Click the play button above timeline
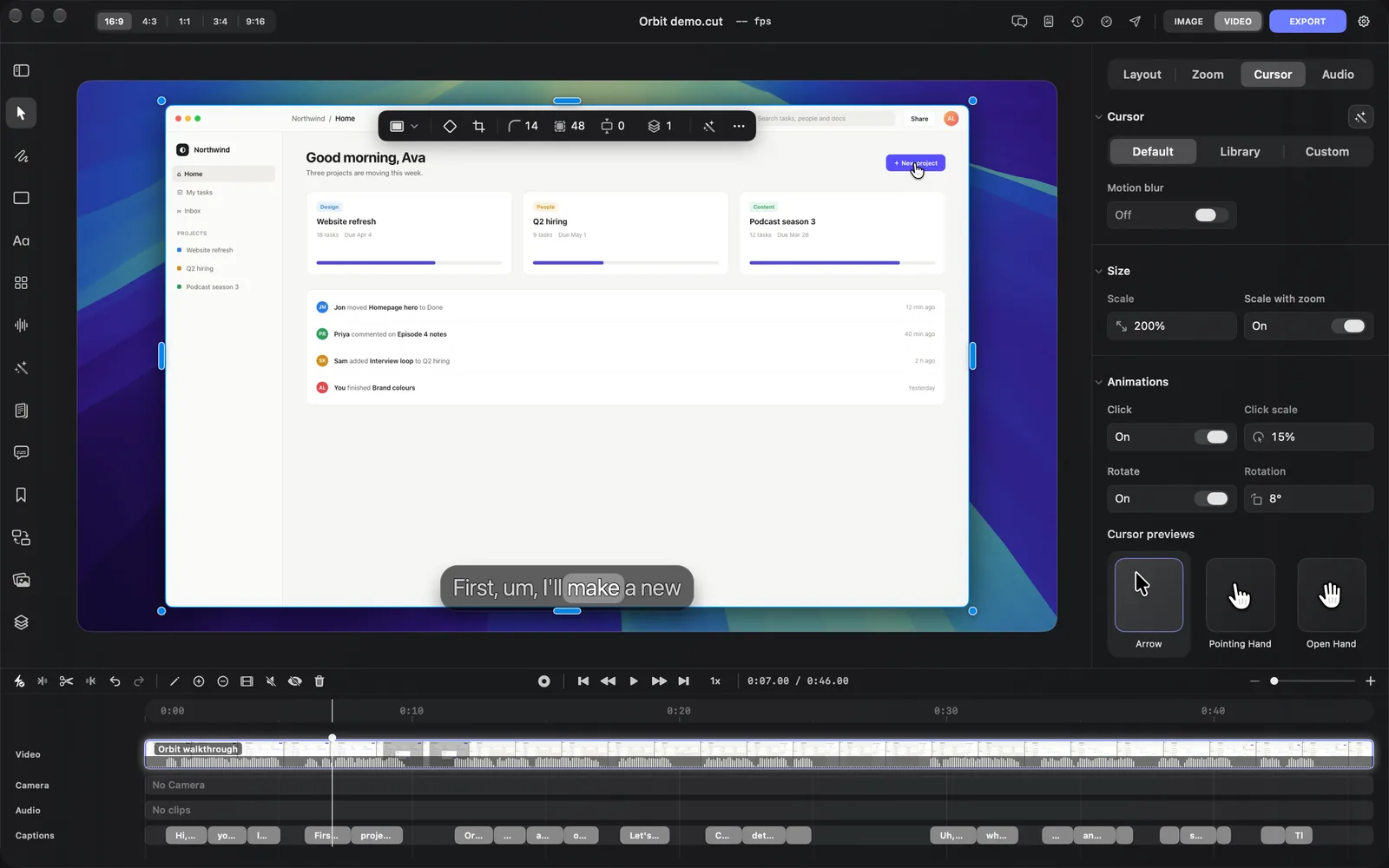The width and height of the screenshot is (1389, 868). pos(633,681)
